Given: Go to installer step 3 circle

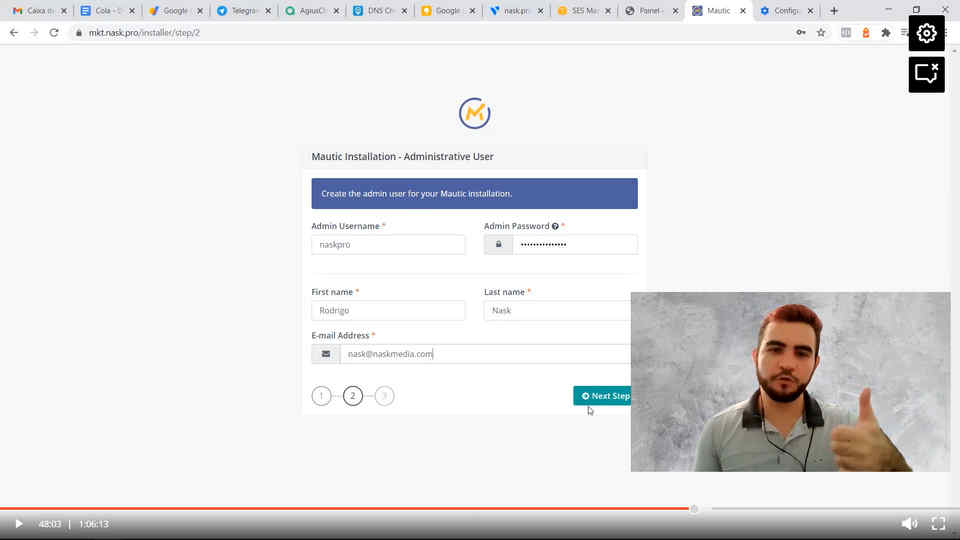Looking at the screenshot, I should tap(385, 396).
